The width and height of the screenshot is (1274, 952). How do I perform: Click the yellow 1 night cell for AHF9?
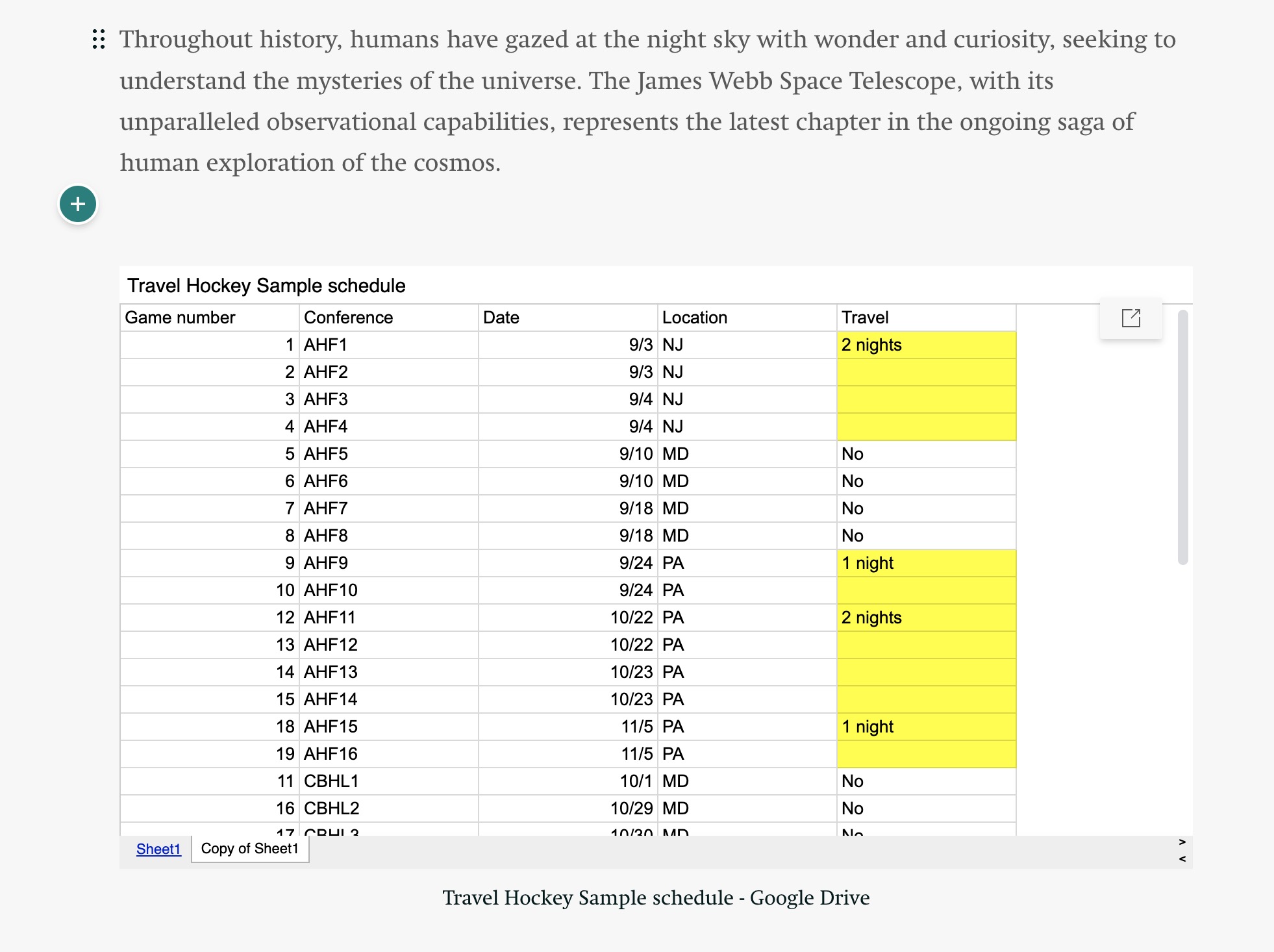point(926,563)
